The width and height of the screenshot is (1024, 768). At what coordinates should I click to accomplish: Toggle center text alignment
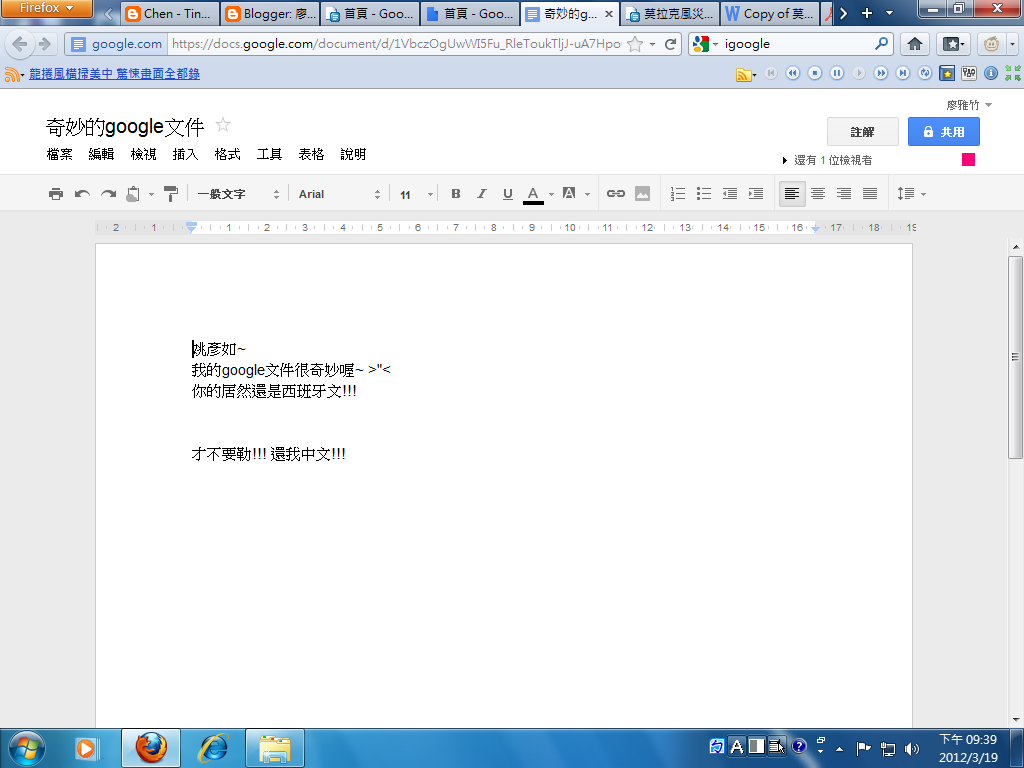coord(818,194)
